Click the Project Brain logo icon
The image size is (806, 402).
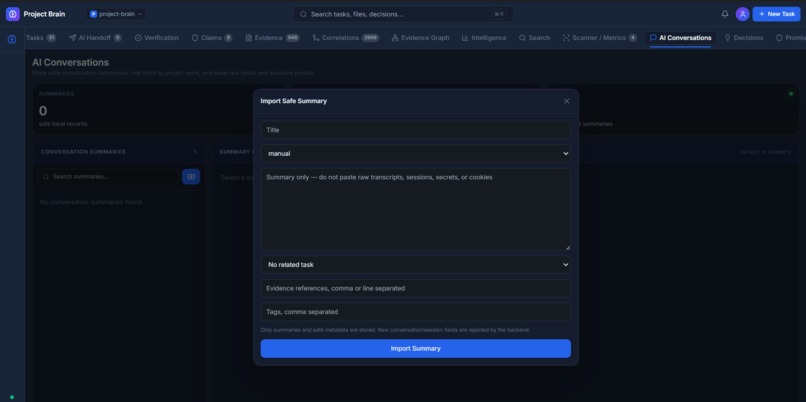[x=12, y=14]
